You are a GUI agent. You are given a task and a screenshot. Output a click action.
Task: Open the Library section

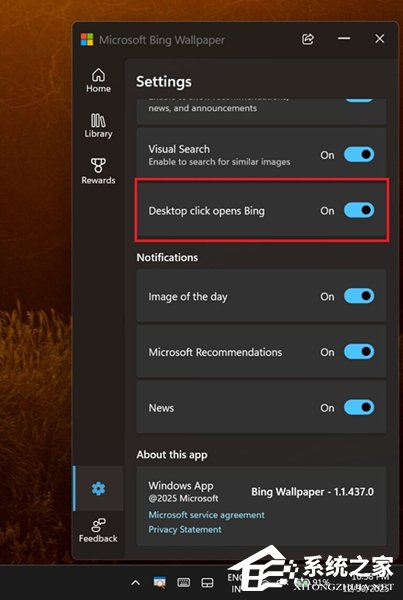[x=98, y=126]
